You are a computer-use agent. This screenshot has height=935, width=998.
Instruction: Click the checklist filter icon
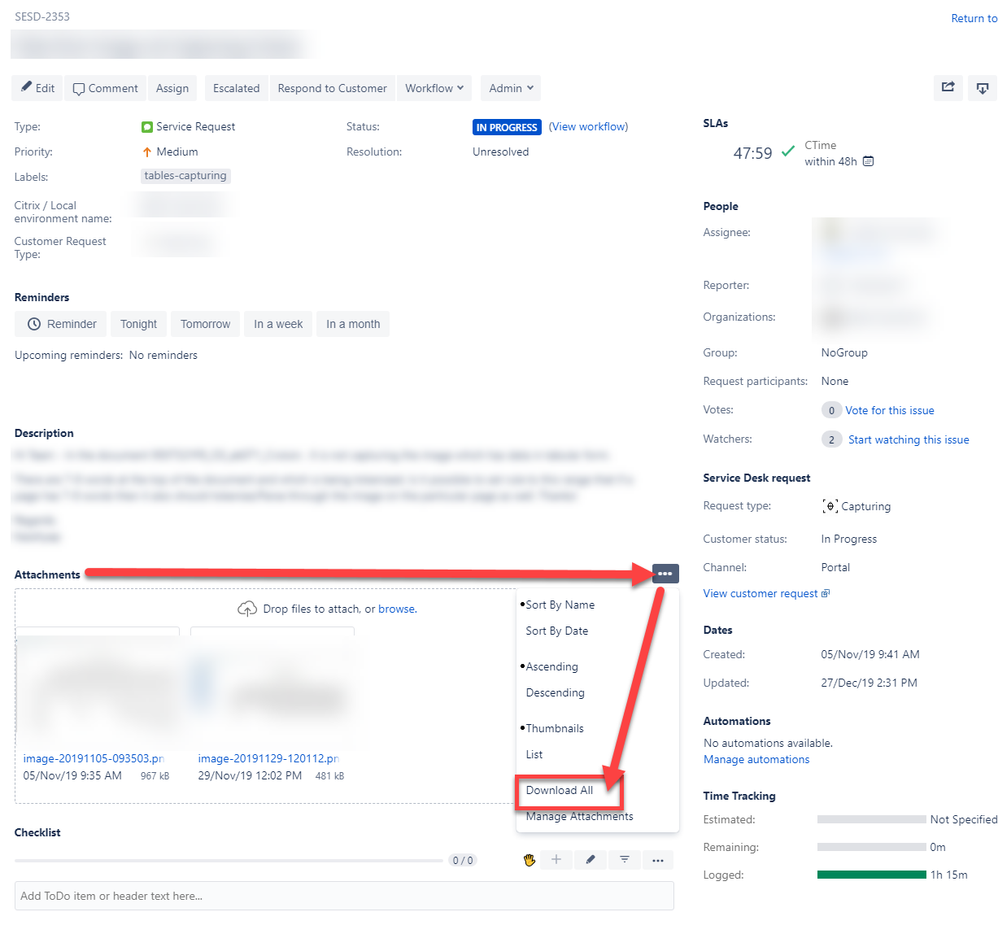624,860
